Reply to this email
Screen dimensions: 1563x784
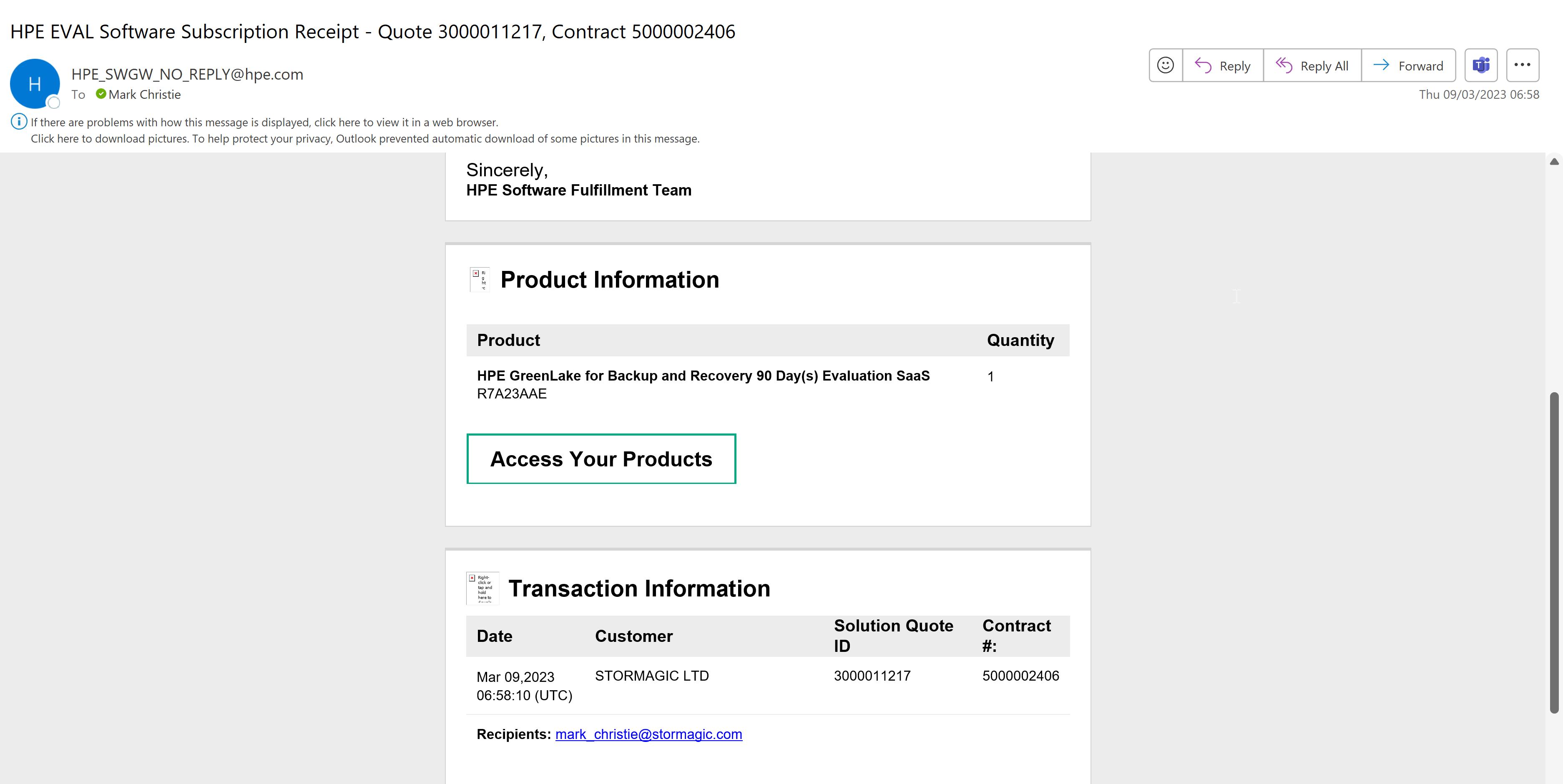(1223, 65)
